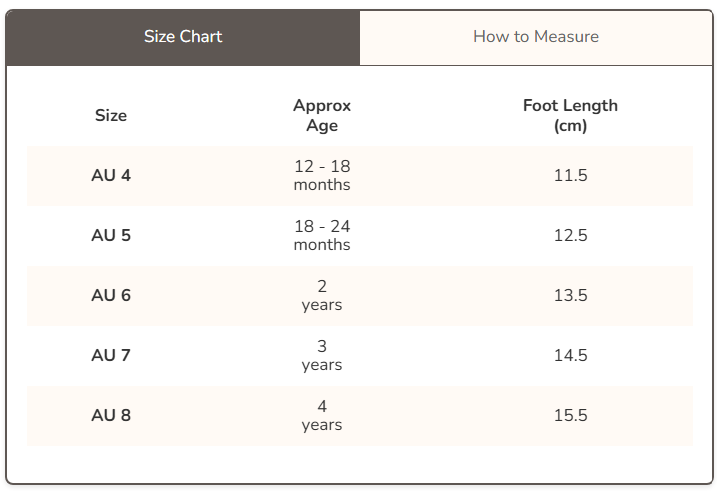Viewport: 717px width, 491px height.
Task: Switch to the How to Measure tab
Action: pos(536,37)
